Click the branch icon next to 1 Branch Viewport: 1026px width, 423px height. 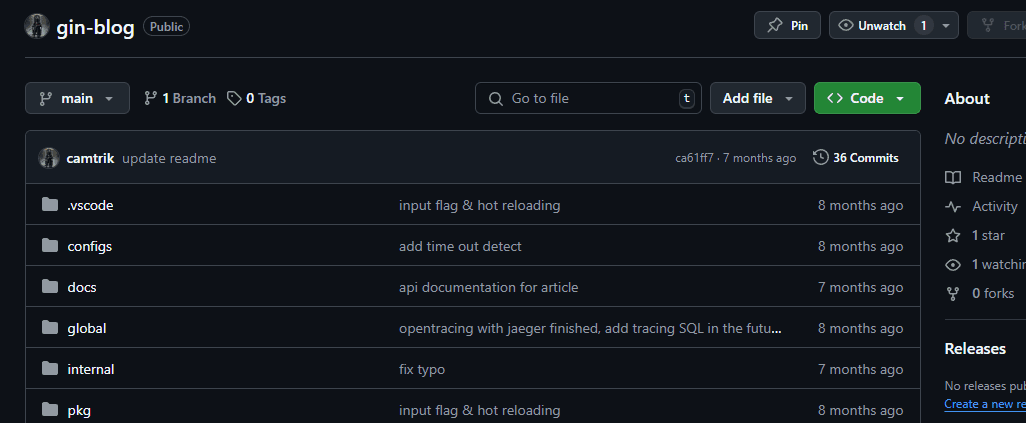[150, 98]
